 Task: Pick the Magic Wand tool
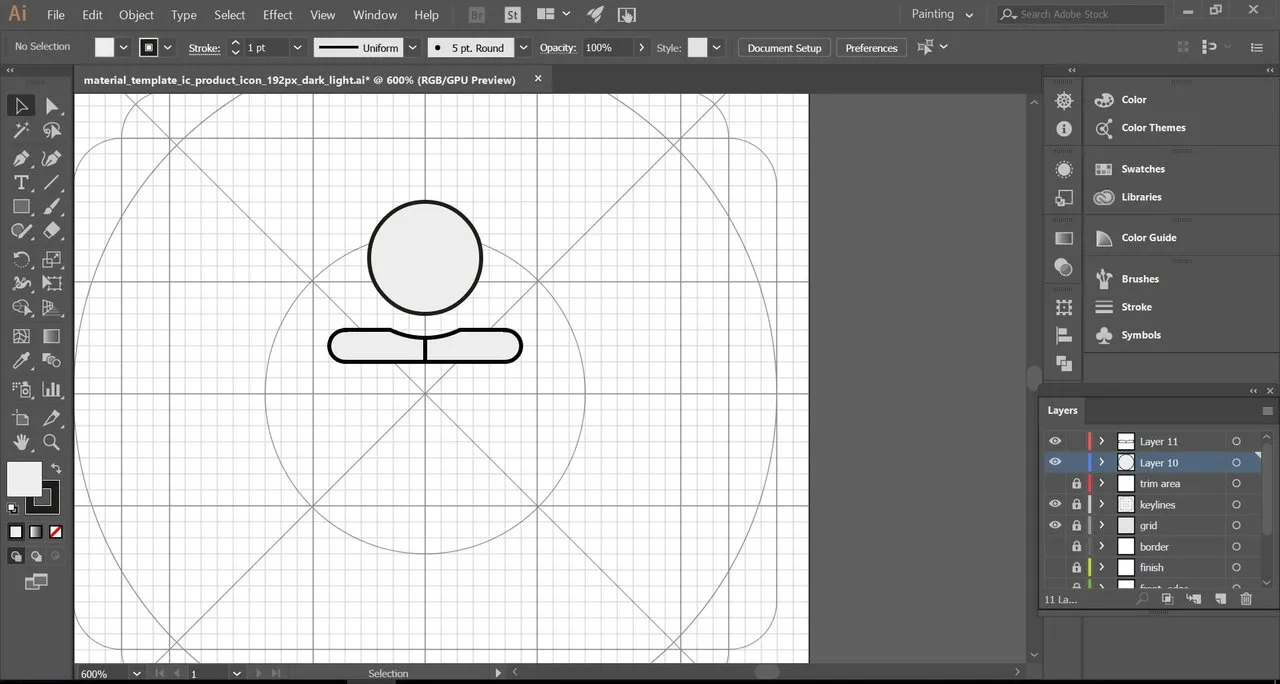[21, 131]
